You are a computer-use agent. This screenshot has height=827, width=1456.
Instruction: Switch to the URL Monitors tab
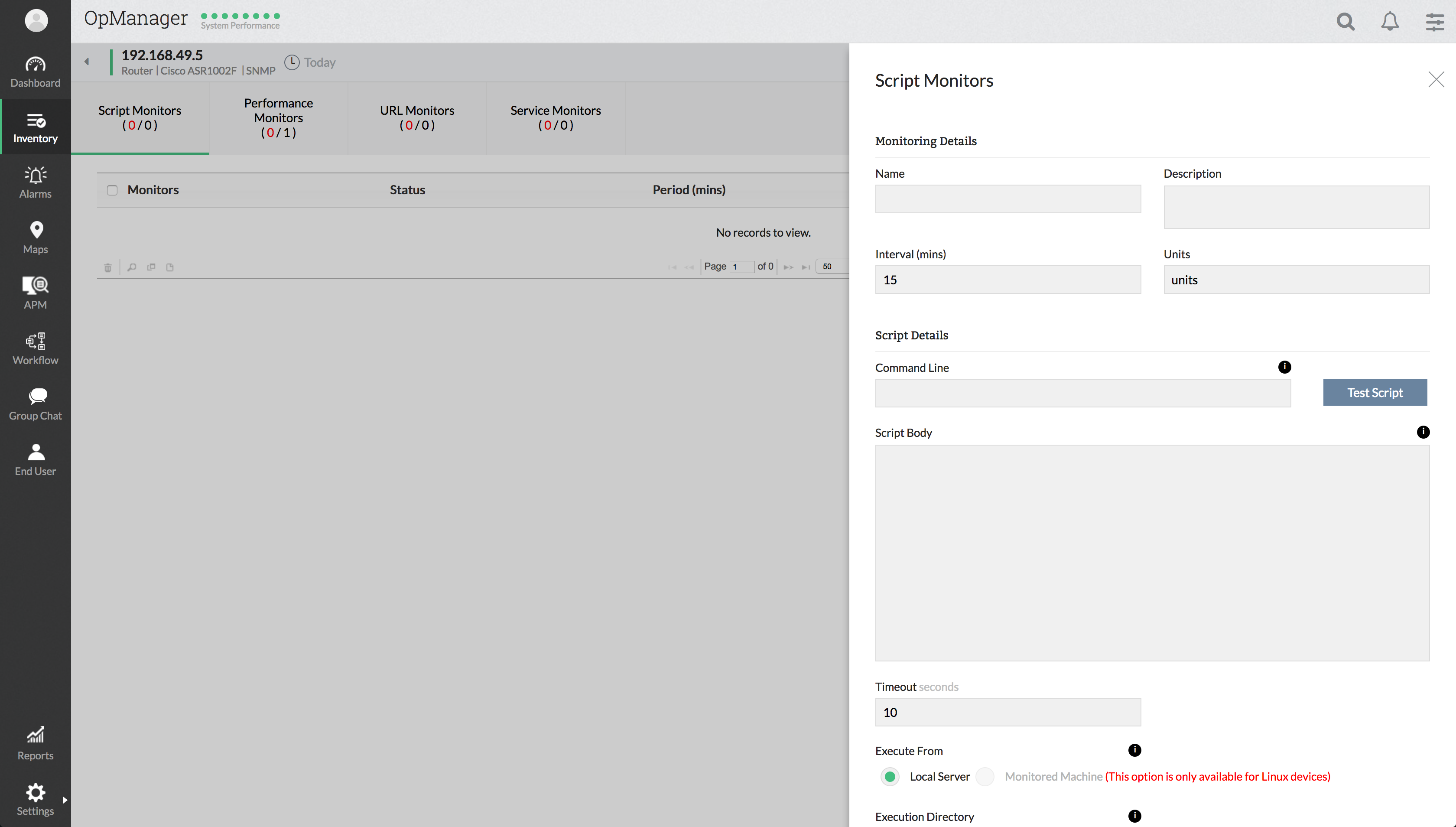click(417, 117)
